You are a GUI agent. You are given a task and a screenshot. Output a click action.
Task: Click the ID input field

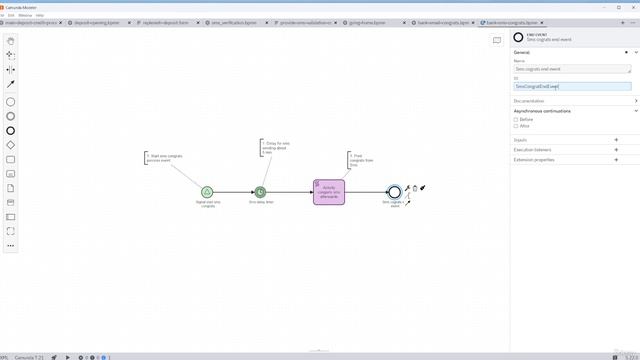click(572, 86)
